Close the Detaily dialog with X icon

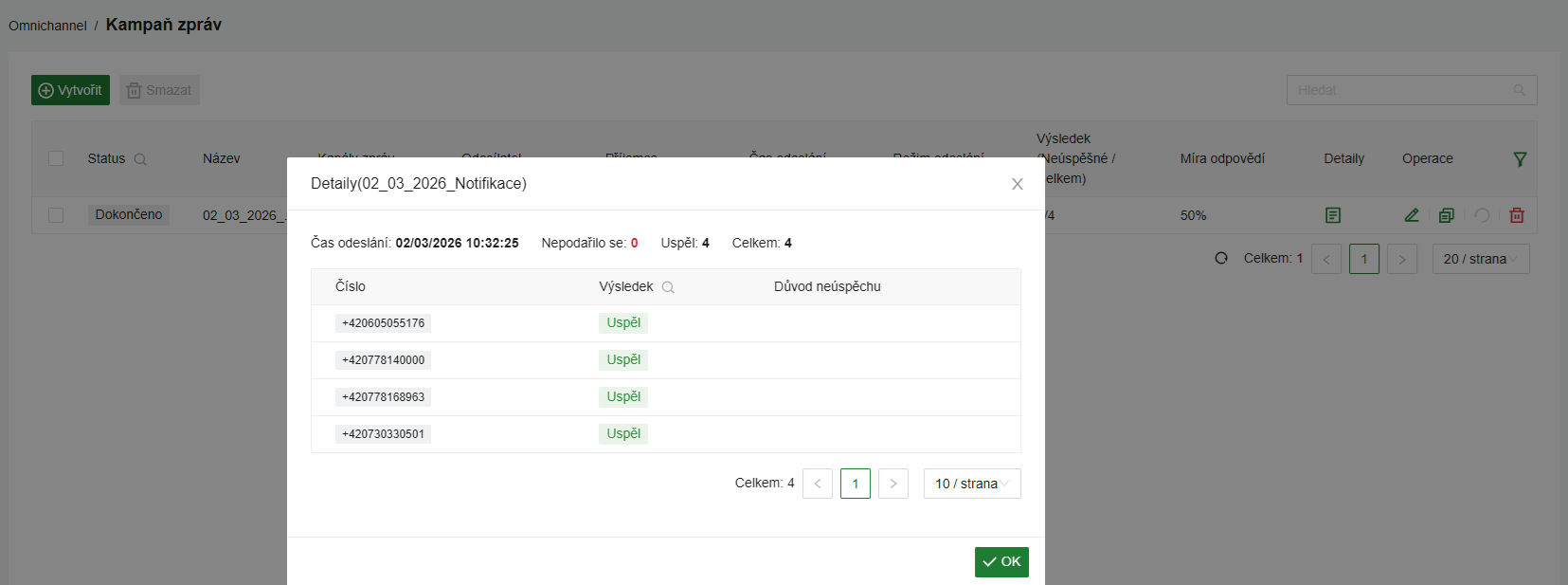tap(1017, 184)
